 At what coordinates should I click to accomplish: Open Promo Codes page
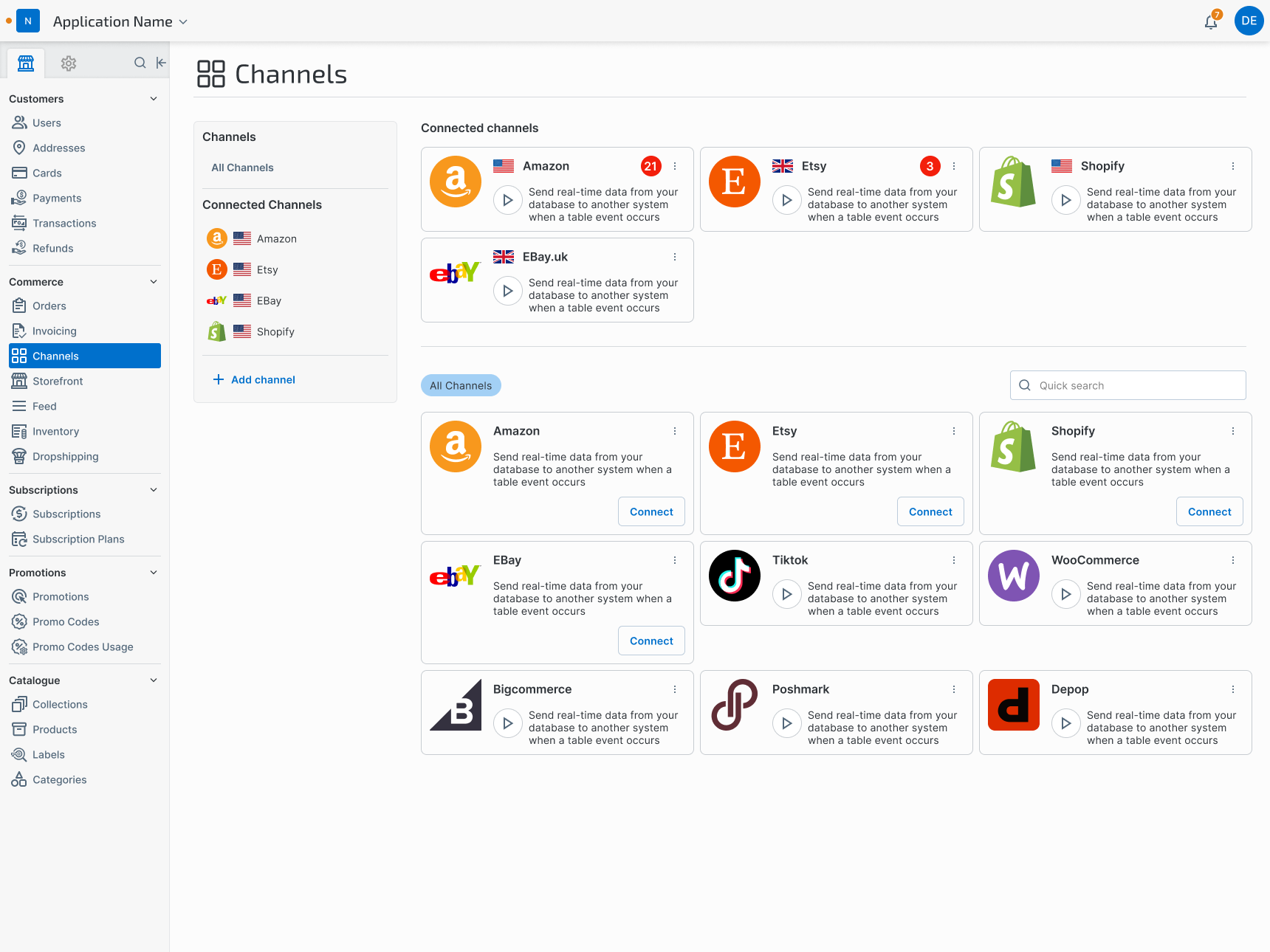click(x=85, y=622)
